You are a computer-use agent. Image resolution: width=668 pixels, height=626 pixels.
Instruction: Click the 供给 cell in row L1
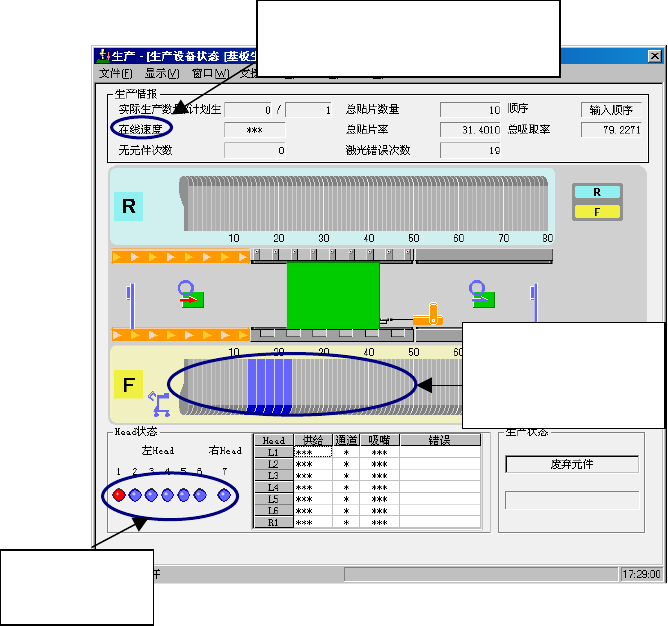(x=313, y=452)
